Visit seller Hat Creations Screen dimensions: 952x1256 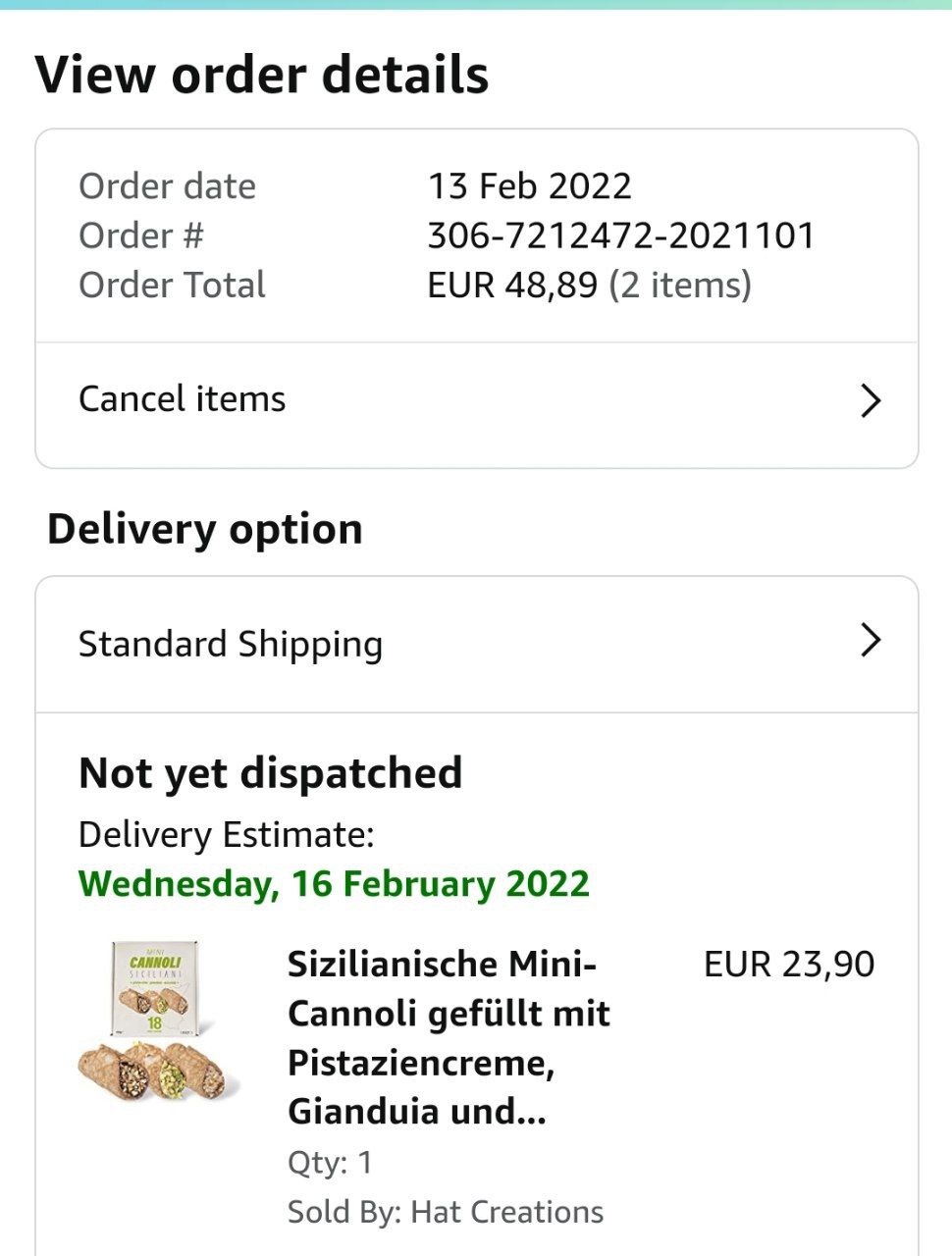(506, 1212)
